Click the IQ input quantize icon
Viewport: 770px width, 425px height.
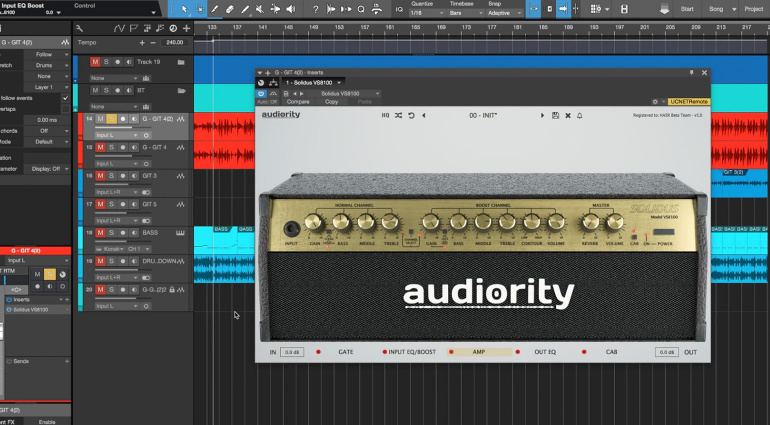tap(399, 9)
